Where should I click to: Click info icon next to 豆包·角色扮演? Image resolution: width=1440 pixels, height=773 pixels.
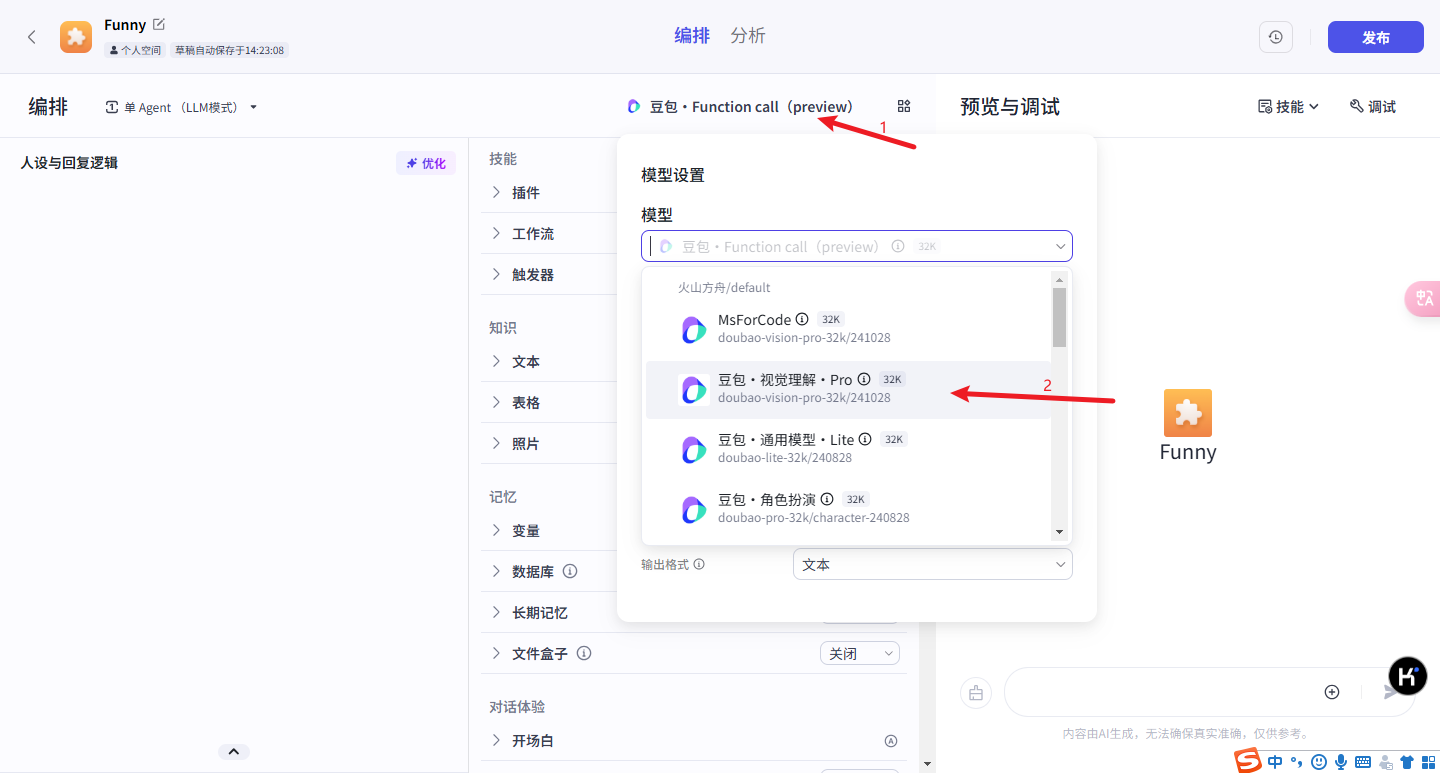(x=827, y=499)
